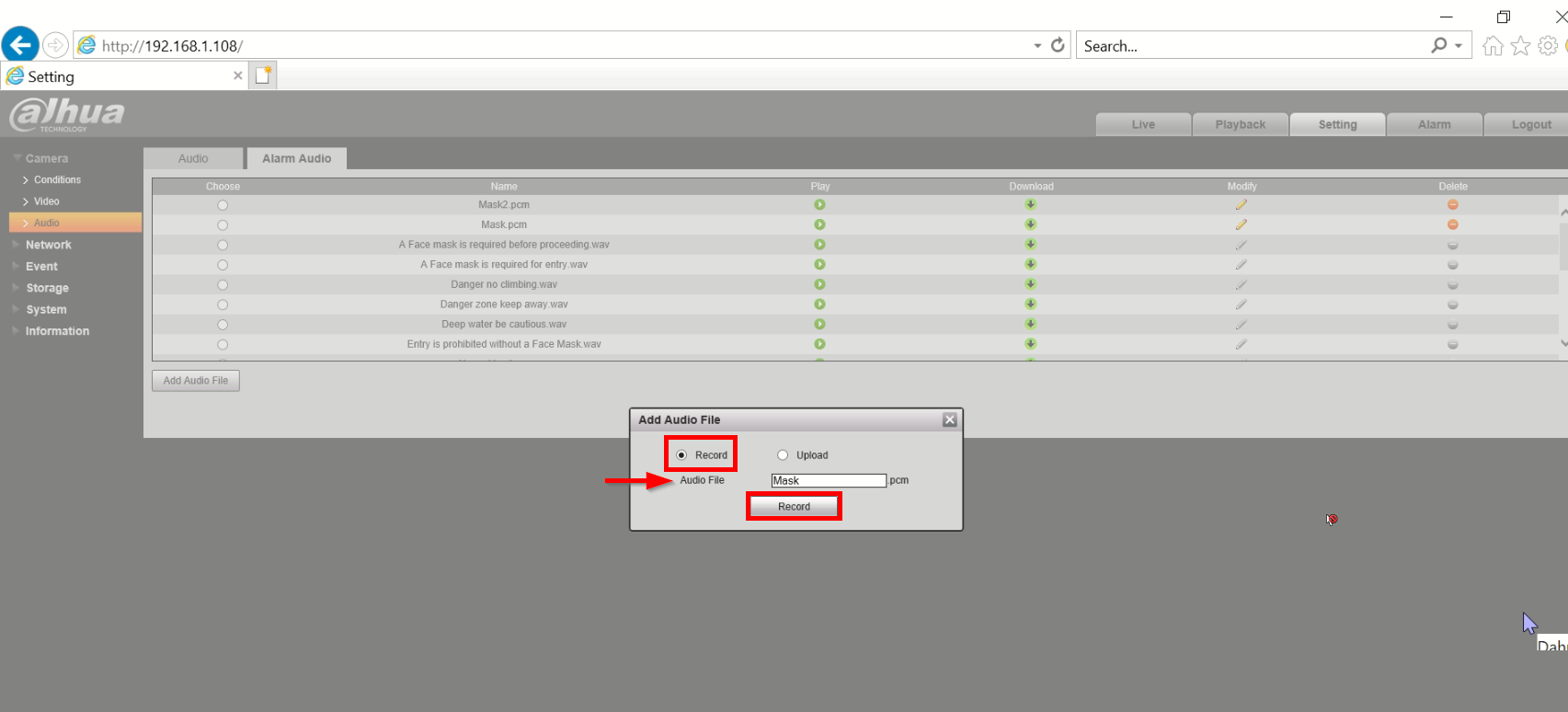This screenshot has width=1568, height=712.
Task: Open the Audio submenu item
Action: [75, 223]
